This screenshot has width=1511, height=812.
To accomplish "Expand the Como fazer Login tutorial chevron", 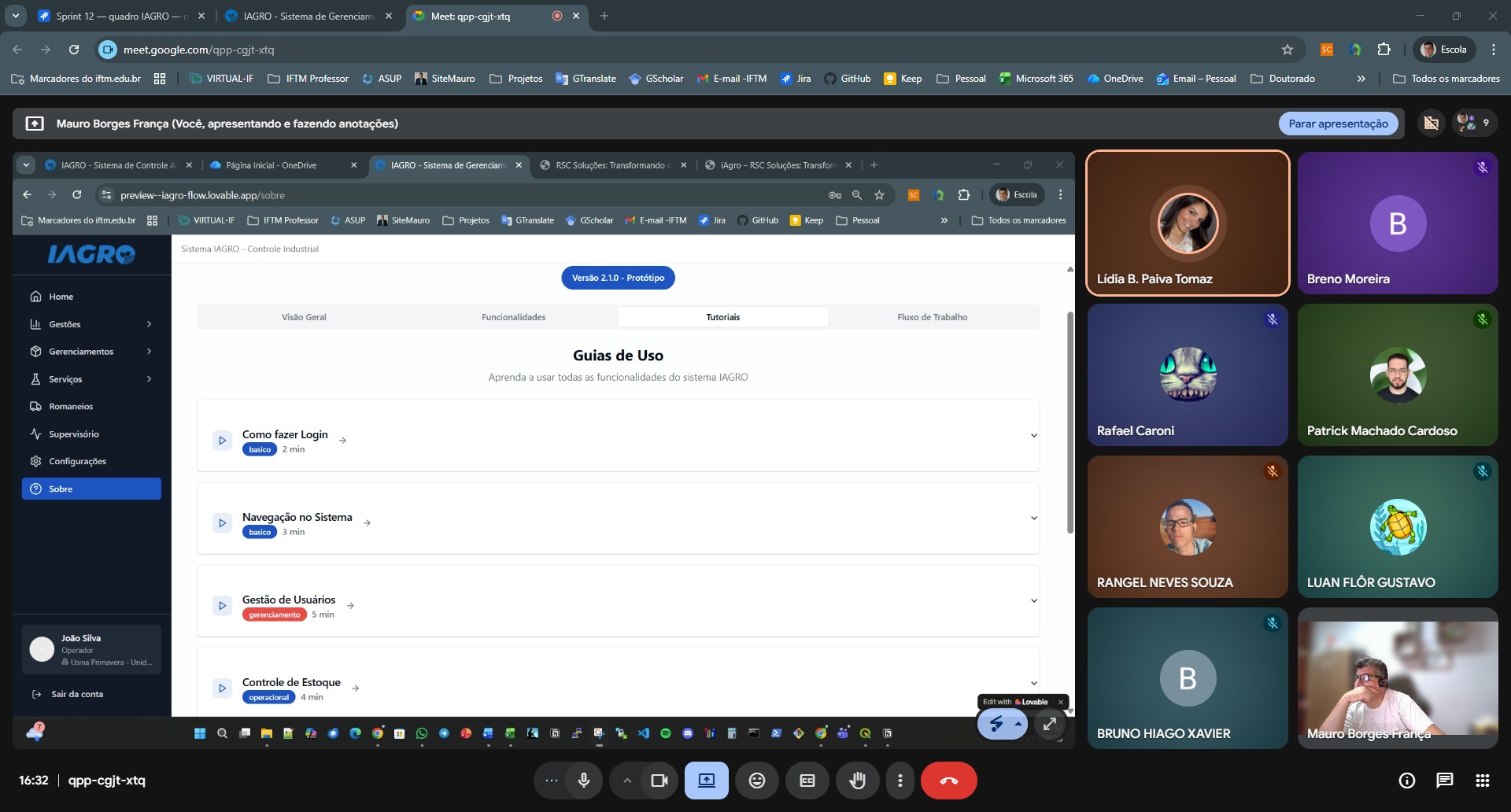I will [1034, 435].
